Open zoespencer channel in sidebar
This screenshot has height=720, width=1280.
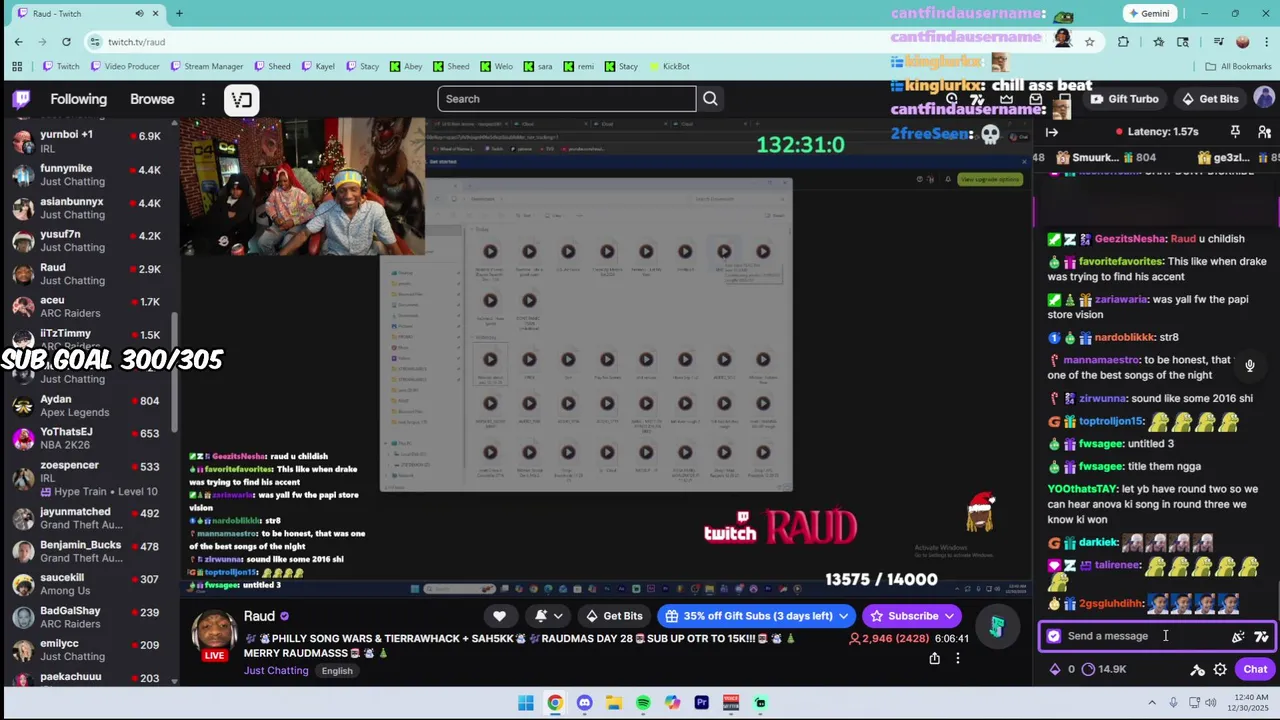coord(88,478)
